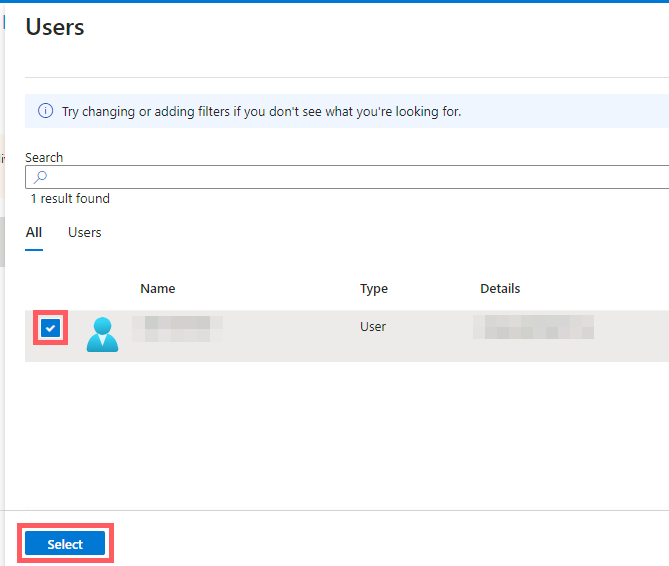Switch to the All tab
The image size is (669, 566).
click(x=34, y=232)
